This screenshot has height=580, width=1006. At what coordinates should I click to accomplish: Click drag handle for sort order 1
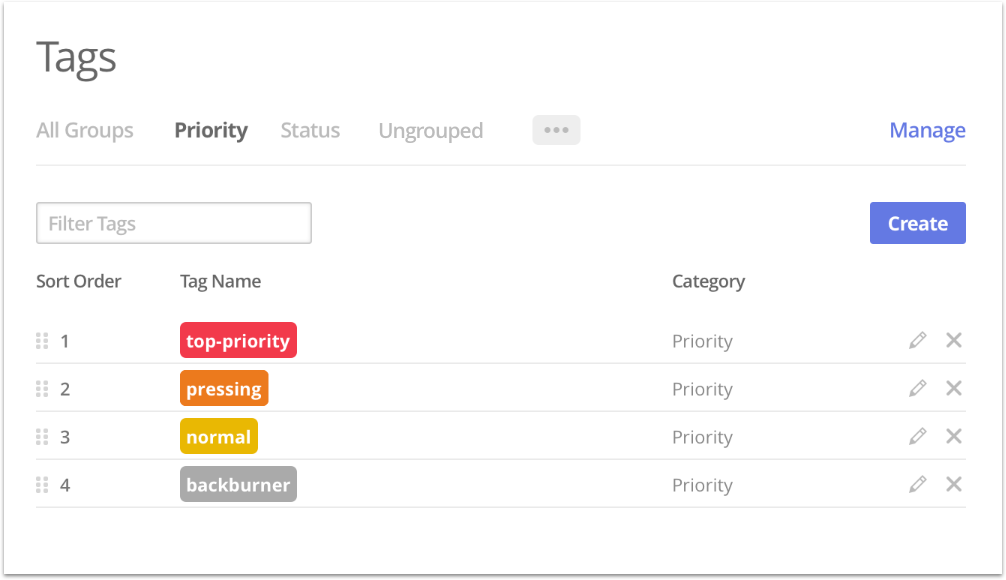[42, 341]
